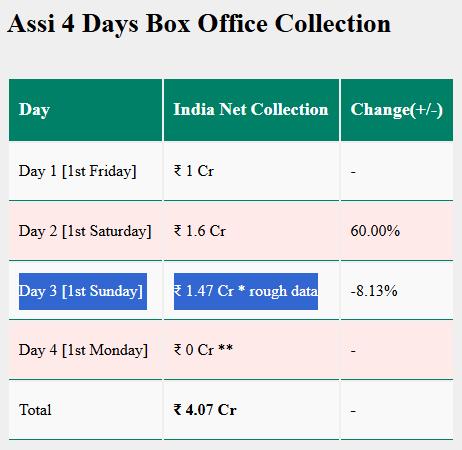Click the dash in the Total row change cell
This screenshot has width=462, height=450.
[x=353, y=411]
